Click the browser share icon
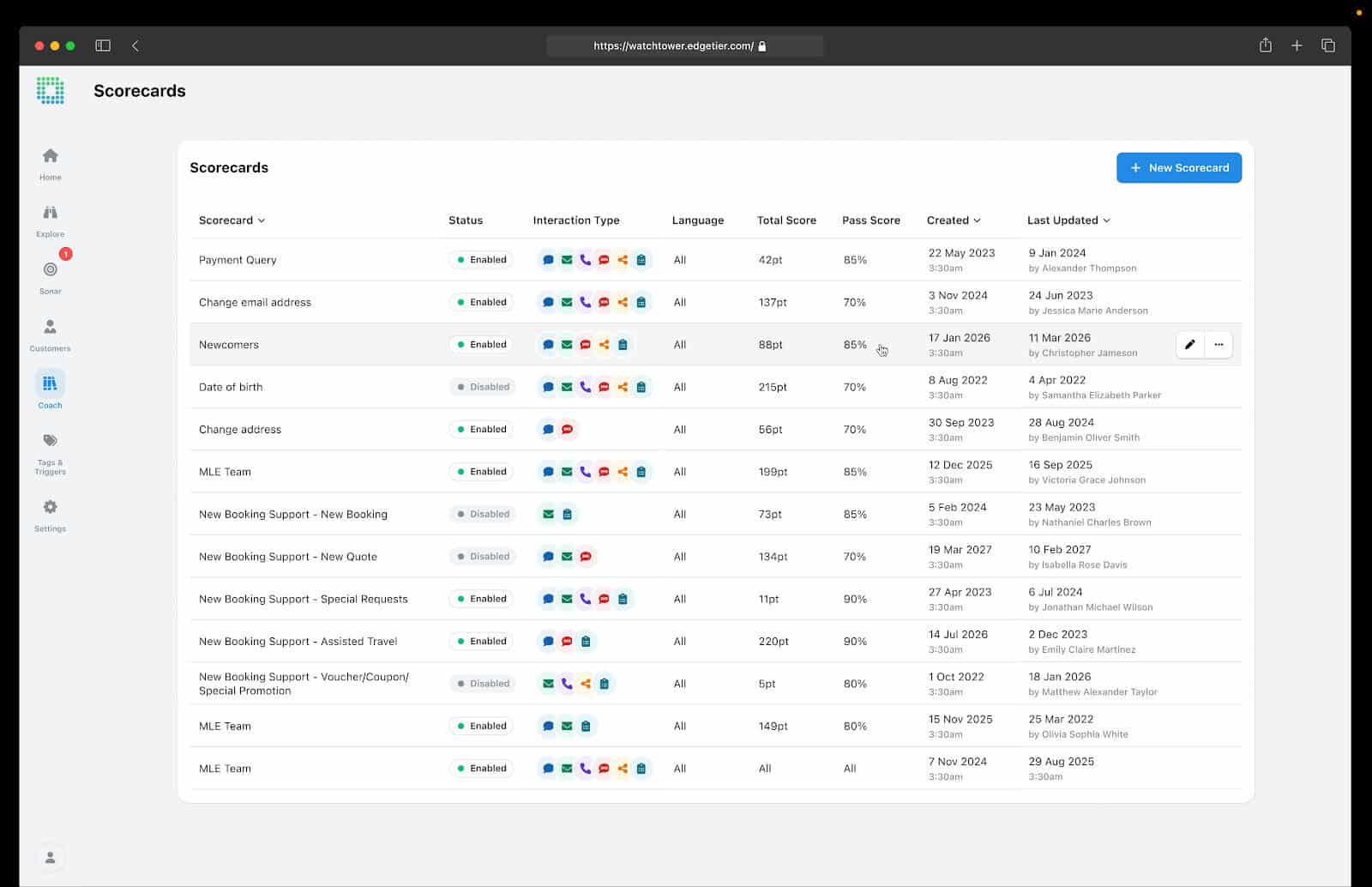Image resolution: width=1372 pixels, height=887 pixels. coord(1265,45)
